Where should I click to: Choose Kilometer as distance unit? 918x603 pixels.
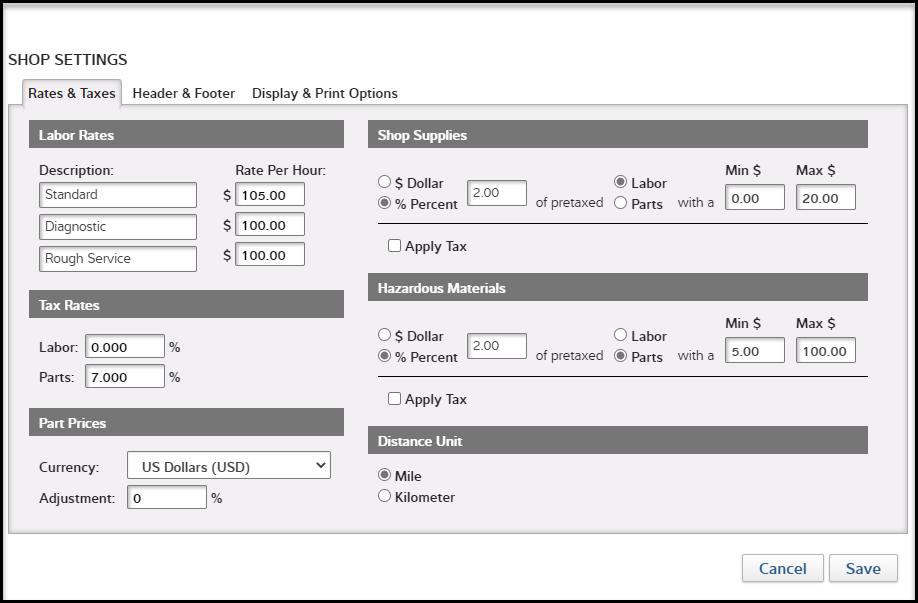(x=384, y=496)
